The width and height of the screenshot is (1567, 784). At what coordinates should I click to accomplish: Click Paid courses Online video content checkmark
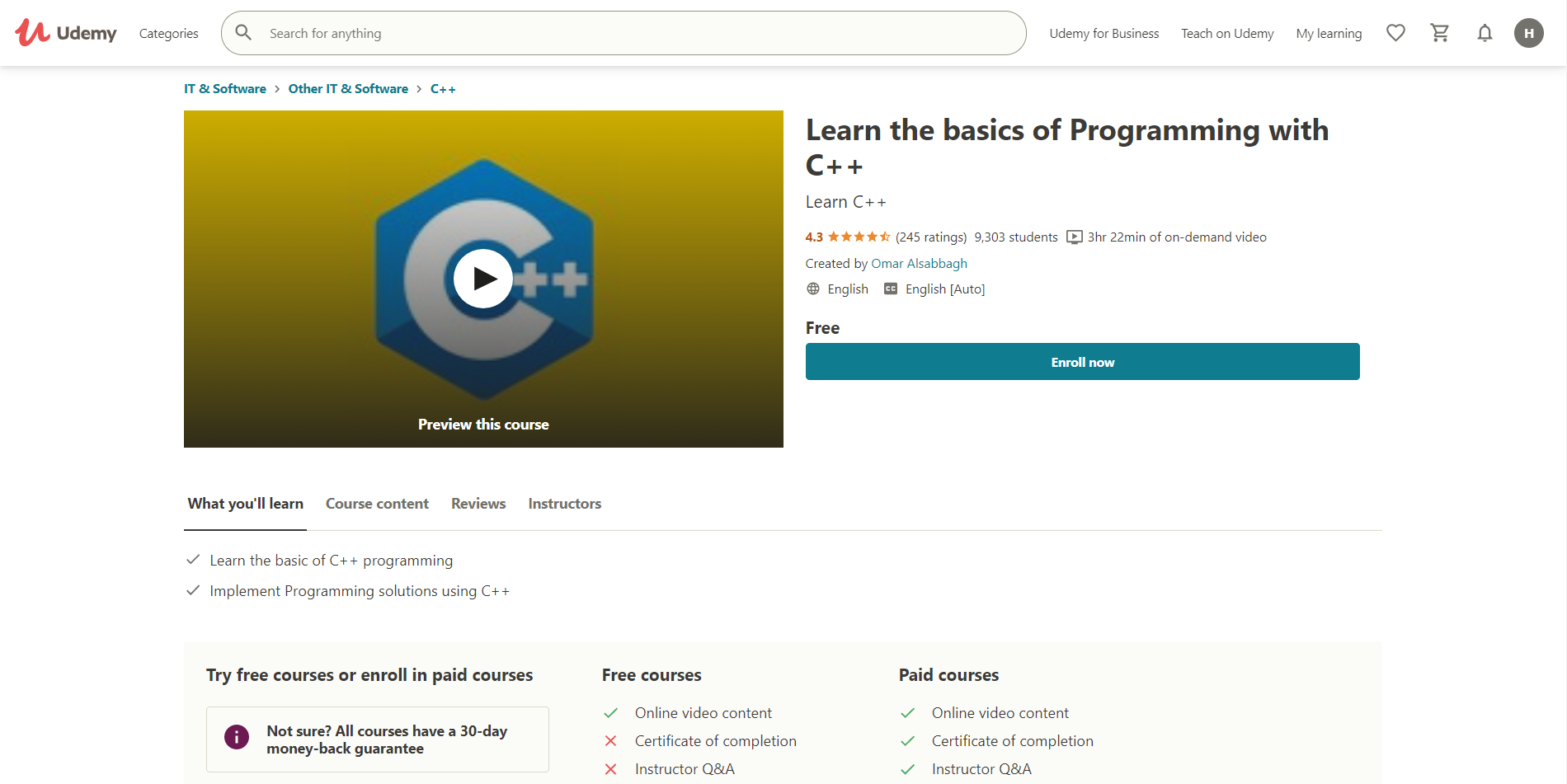(908, 713)
